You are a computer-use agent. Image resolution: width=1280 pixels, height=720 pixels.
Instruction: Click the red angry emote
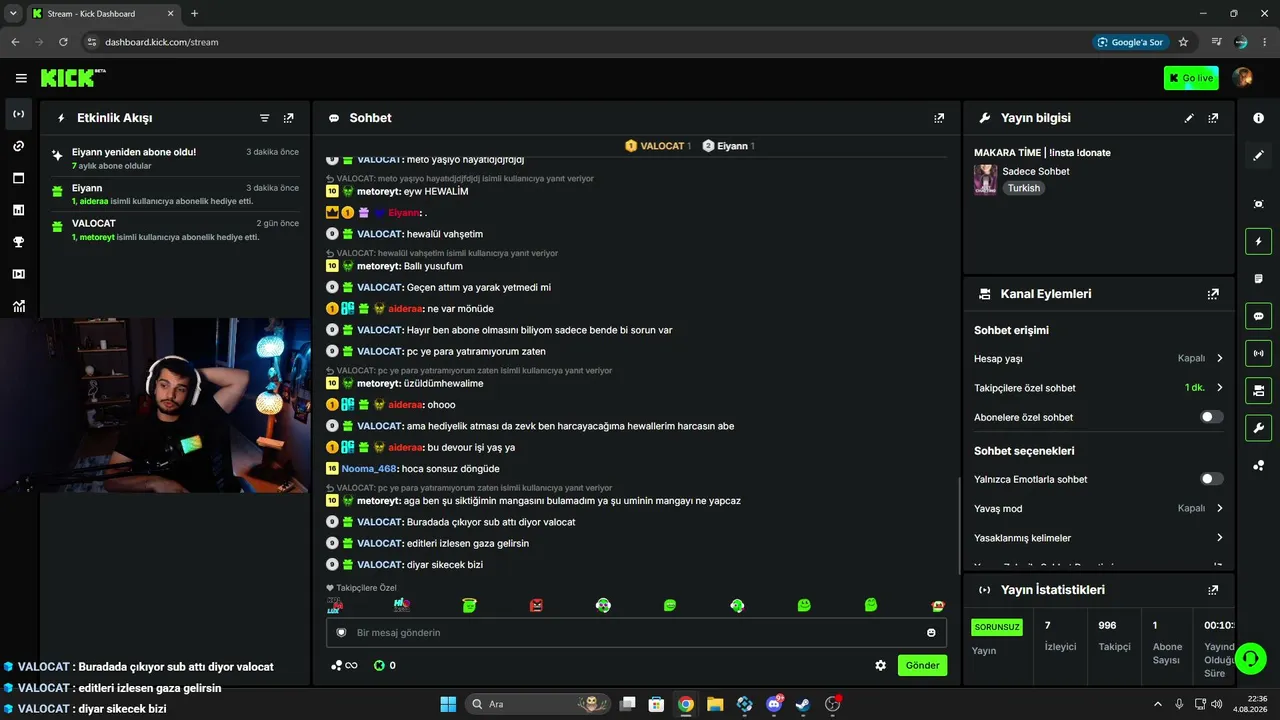click(537, 605)
